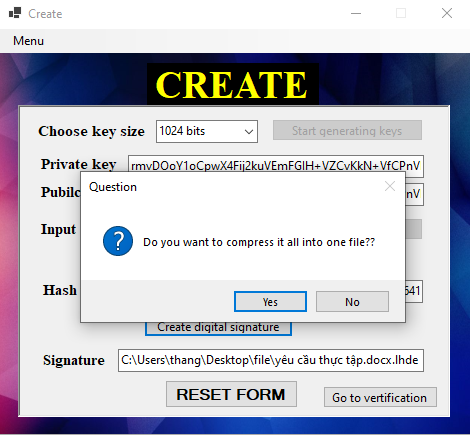Click the visible Public key field edge
This screenshot has width=470, height=435.
[414, 194]
